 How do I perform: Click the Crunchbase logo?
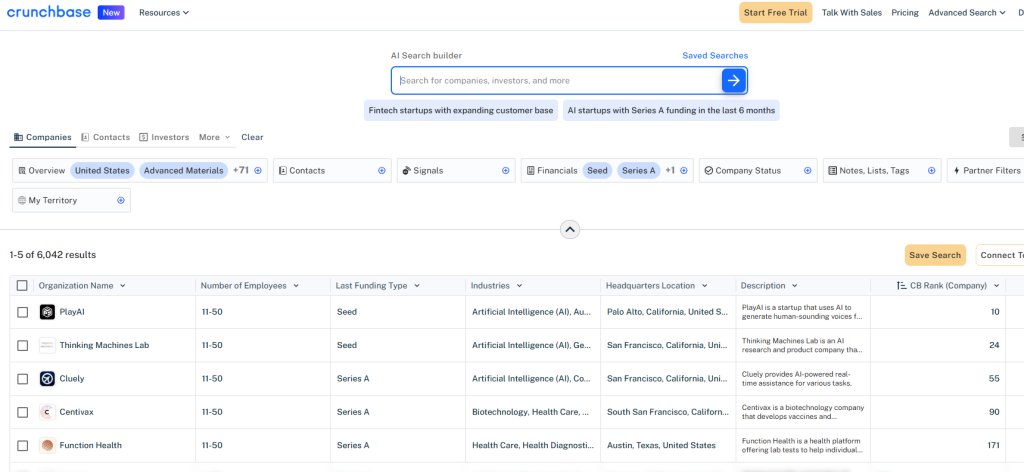tap(49, 12)
